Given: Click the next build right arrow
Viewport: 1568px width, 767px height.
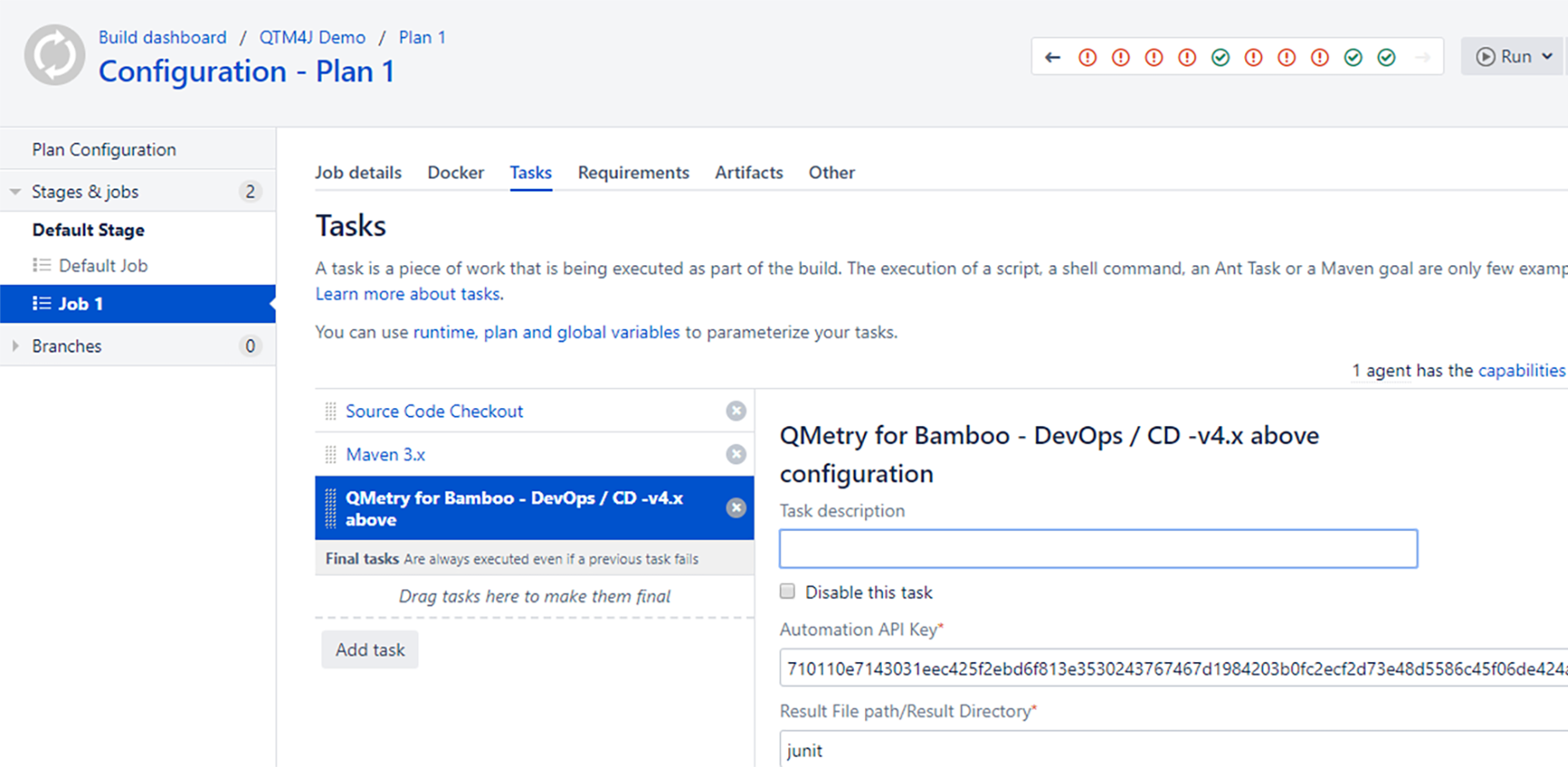Looking at the screenshot, I should click(x=1422, y=57).
